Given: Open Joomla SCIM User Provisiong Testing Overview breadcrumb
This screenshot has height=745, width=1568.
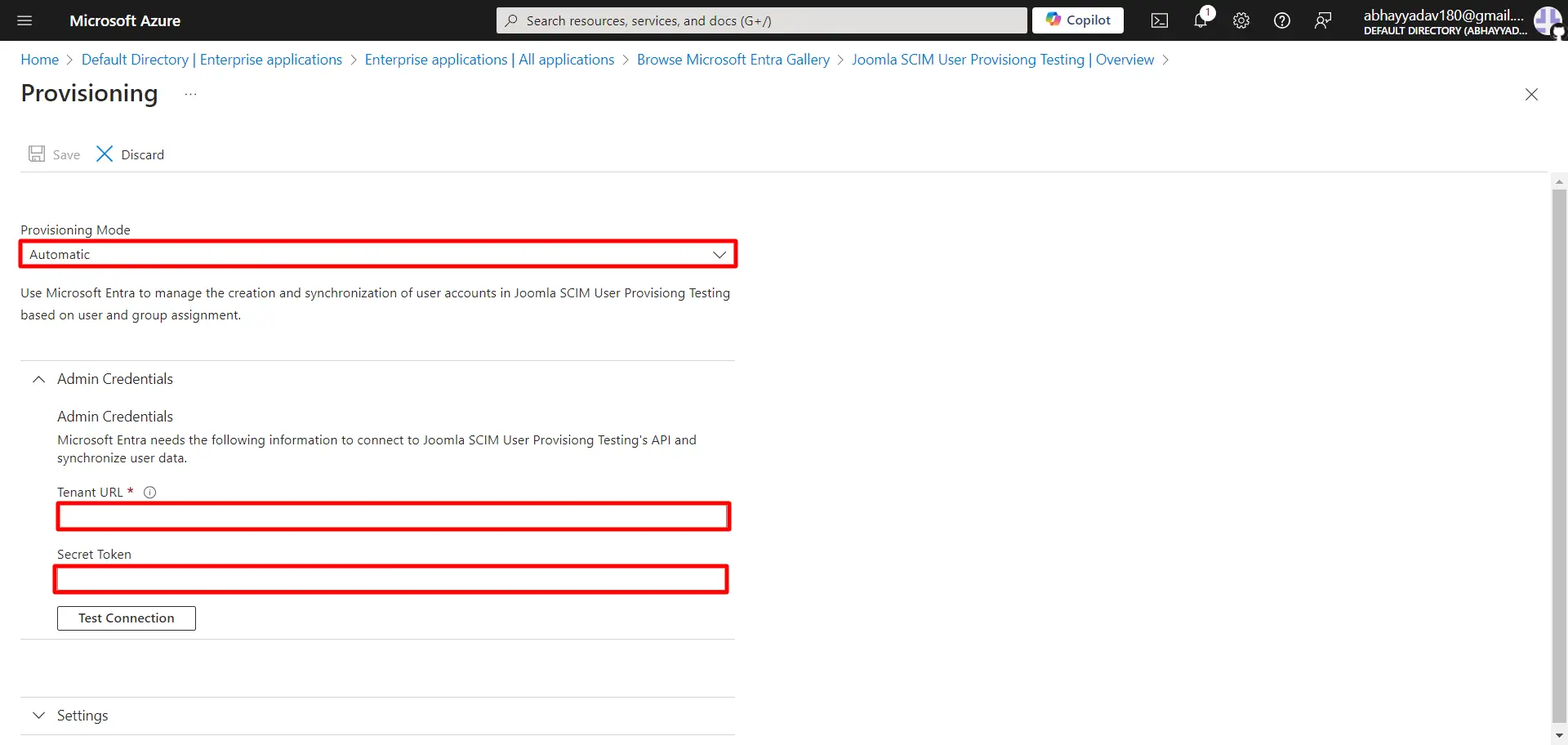Looking at the screenshot, I should click(x=1003, y=60).
